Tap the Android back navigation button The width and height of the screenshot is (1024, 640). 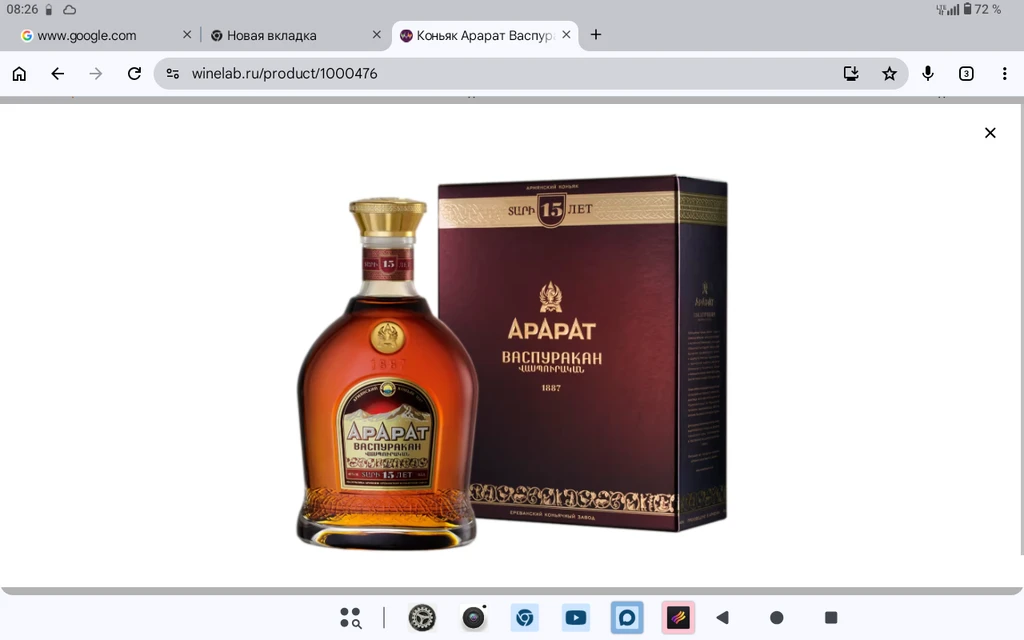point(722,618)
